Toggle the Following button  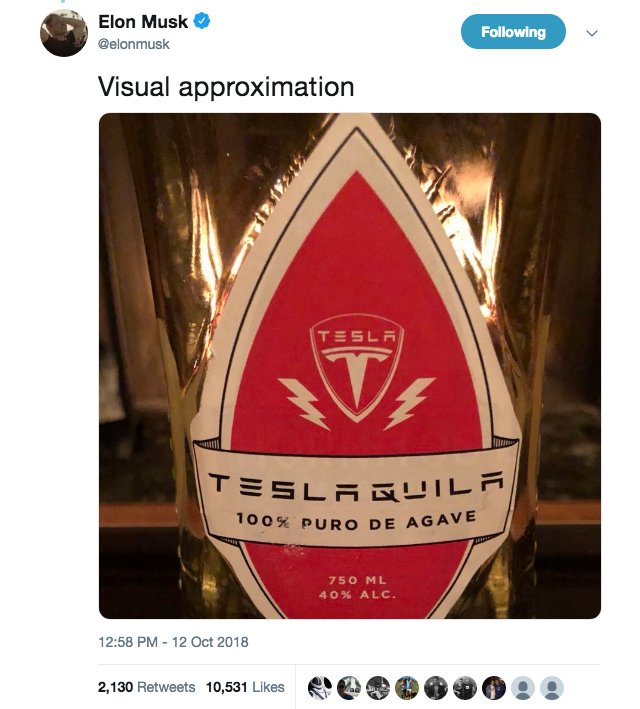(513, 32)
